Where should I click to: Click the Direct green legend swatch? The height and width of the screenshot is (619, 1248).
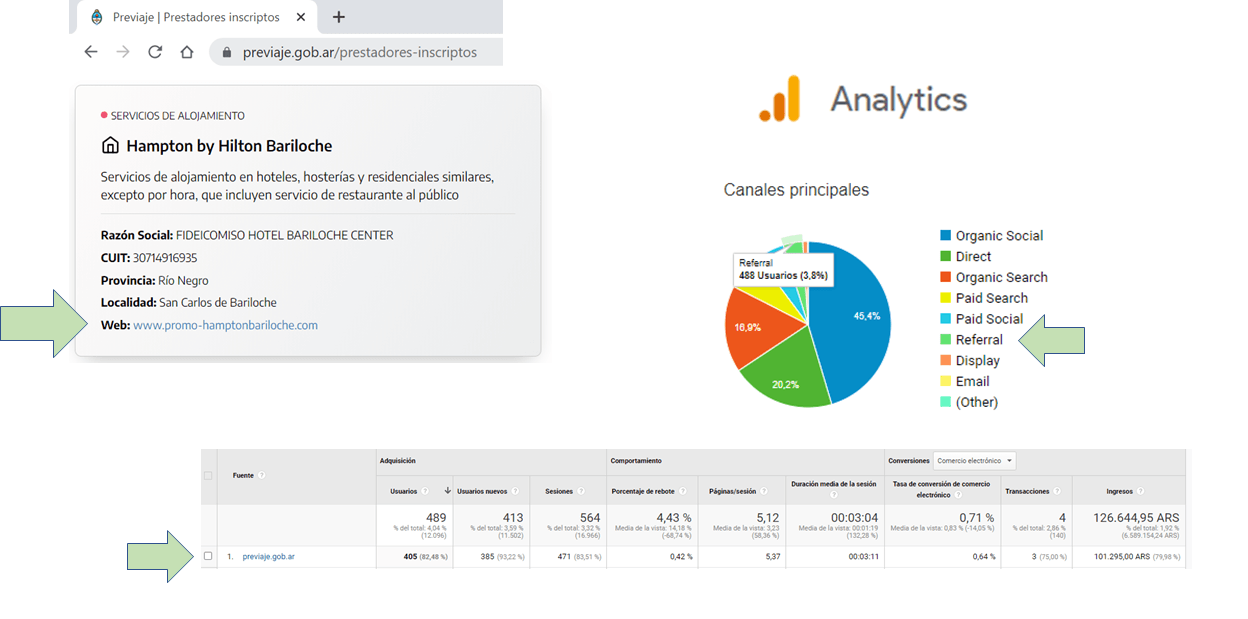click(945, 256)
